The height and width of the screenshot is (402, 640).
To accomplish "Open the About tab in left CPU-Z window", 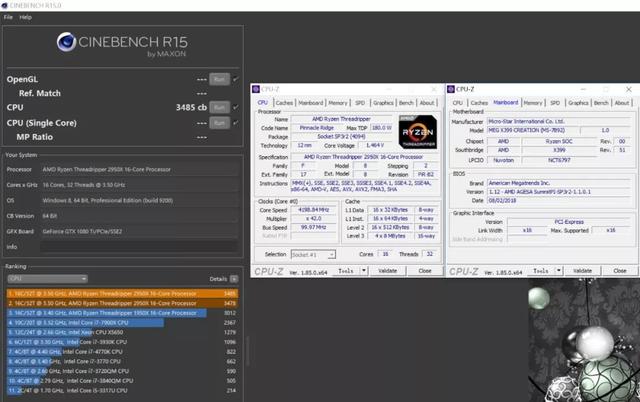I will pos(427,103).
